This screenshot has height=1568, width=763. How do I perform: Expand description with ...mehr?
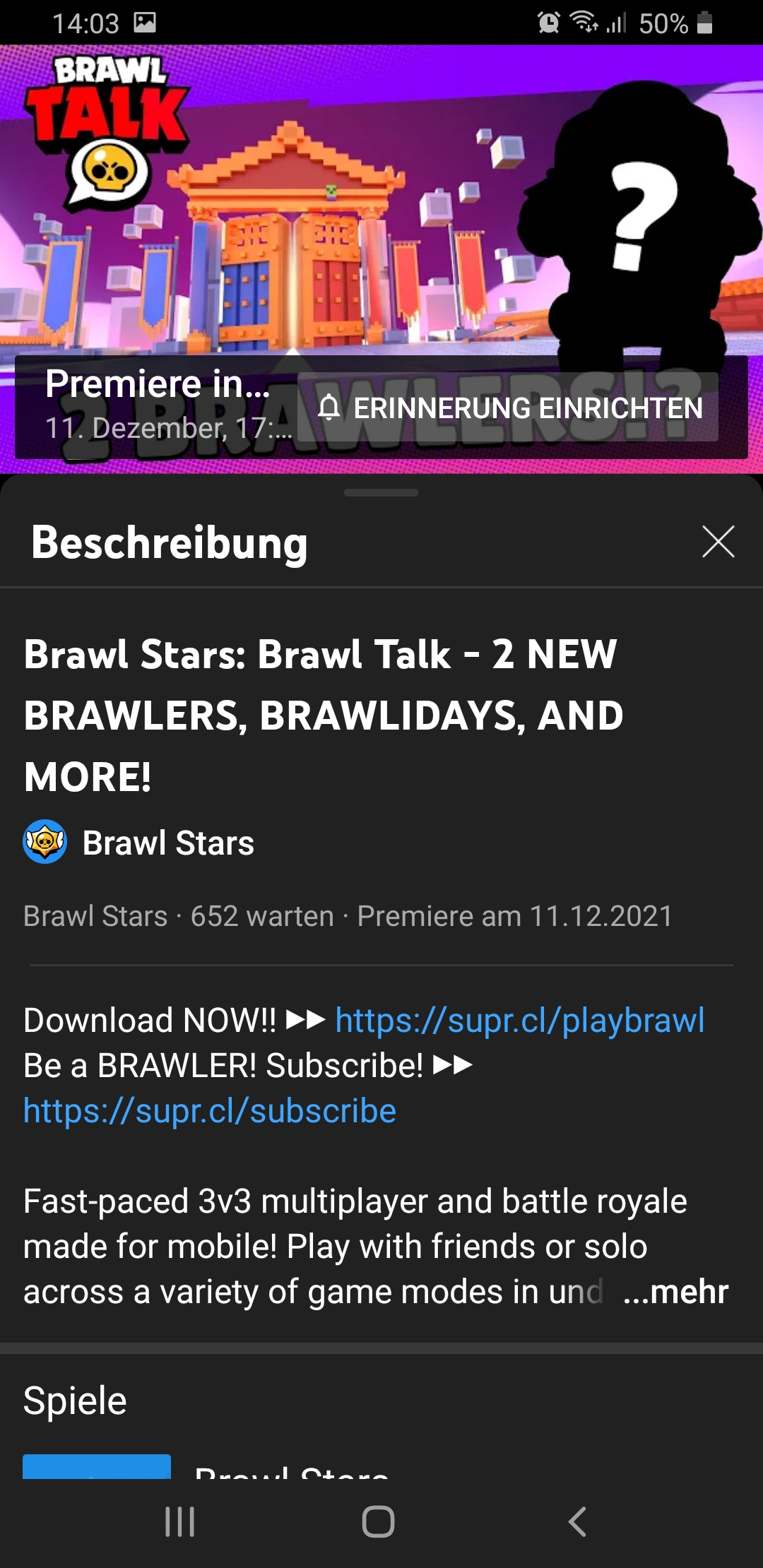tap(675, 1292)
